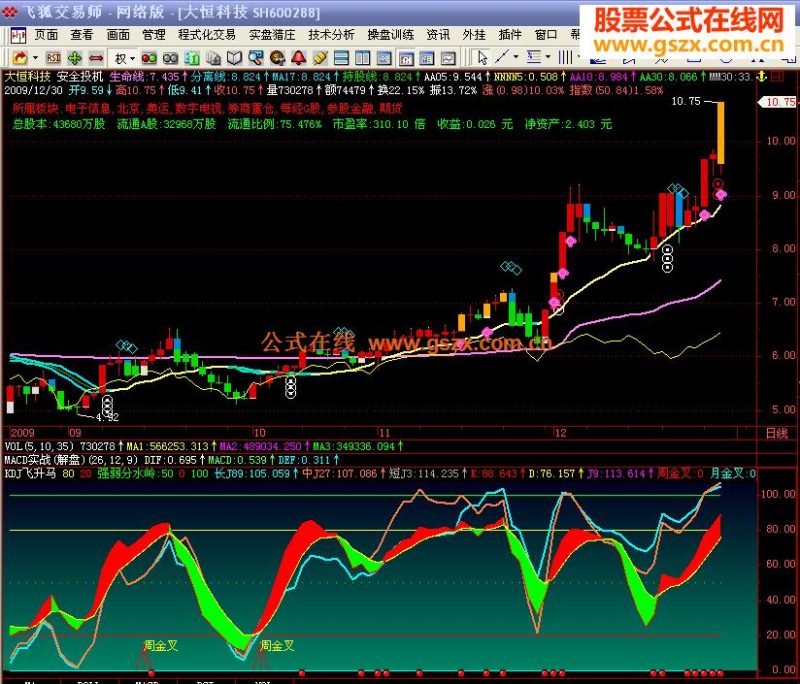Click the 市盈率:310.10 倍 text

[379, 124]
